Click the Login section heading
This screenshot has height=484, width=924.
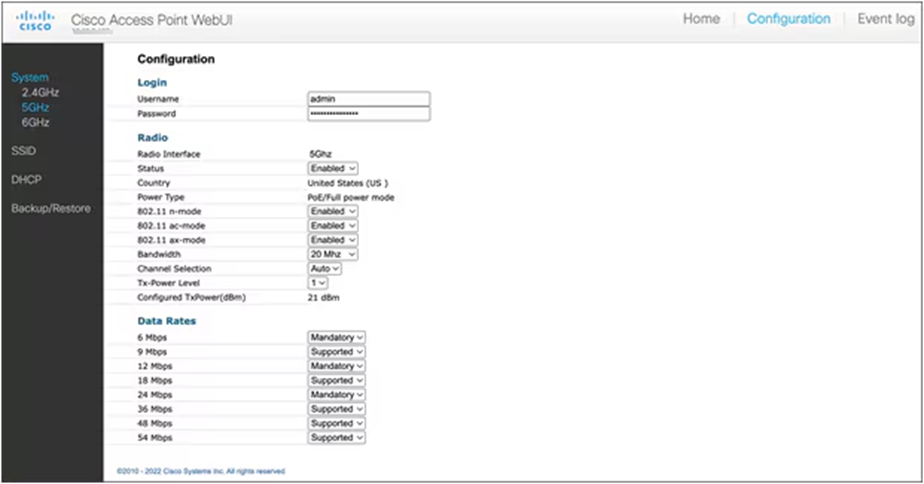point(152,83)
